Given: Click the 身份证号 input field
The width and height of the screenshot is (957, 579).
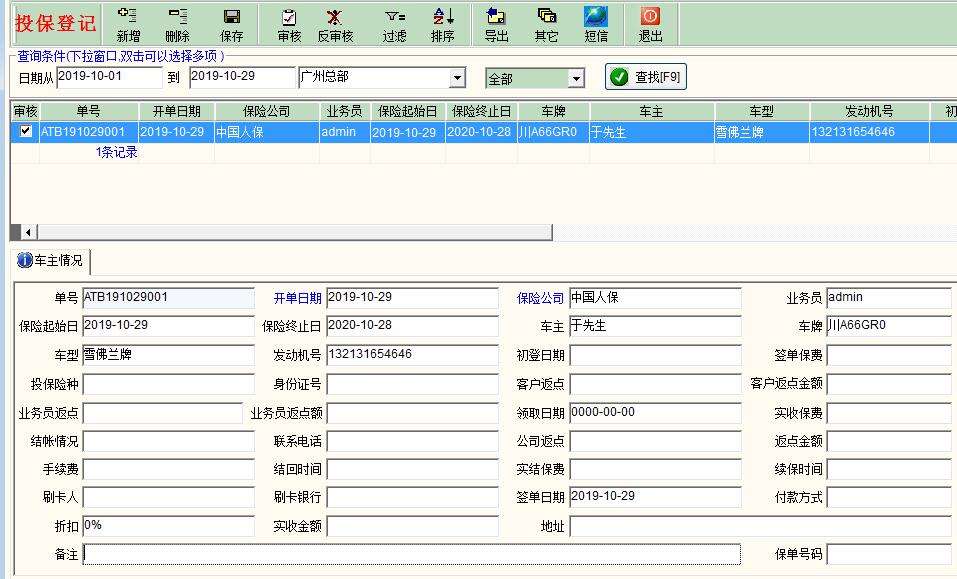Looking at the screenshot, I should tap(412, 384).
